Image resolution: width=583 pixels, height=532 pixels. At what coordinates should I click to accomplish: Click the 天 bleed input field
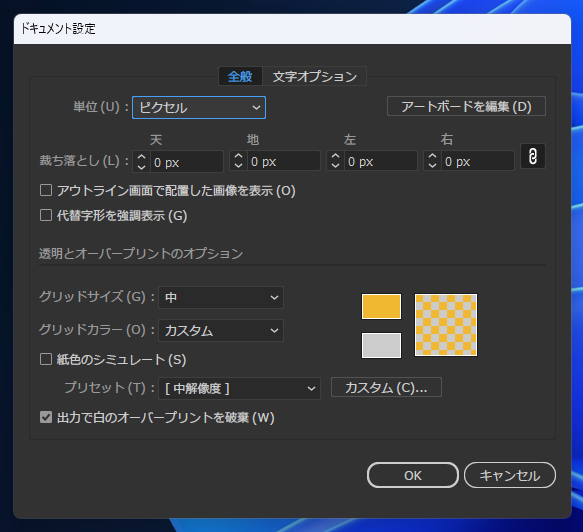click(x=187, y=162)
